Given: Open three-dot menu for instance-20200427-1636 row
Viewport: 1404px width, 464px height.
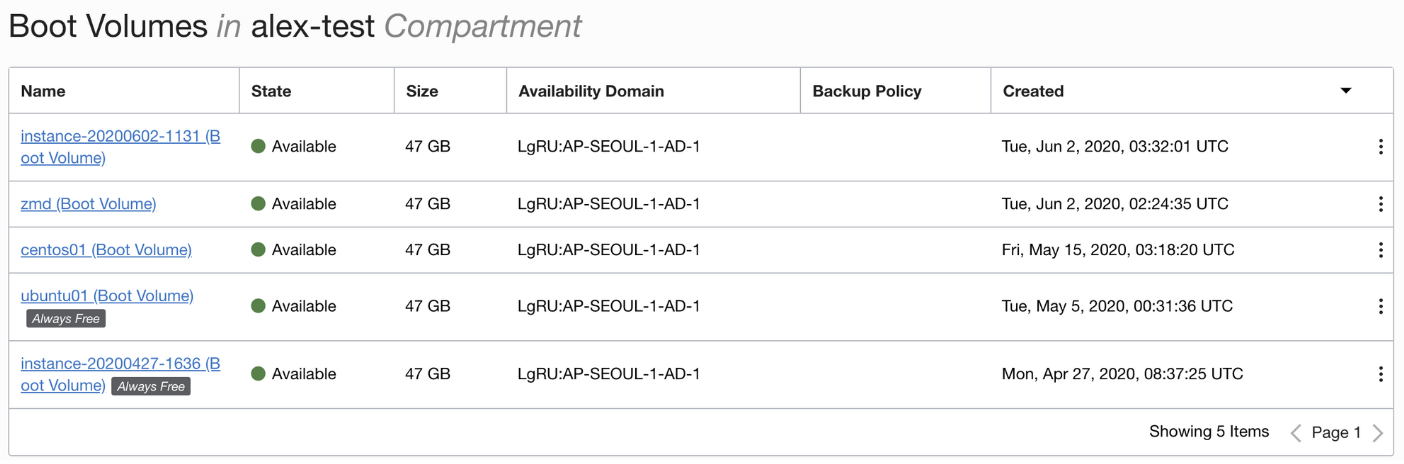Looking at the screenshot, I should (1380, 374).
